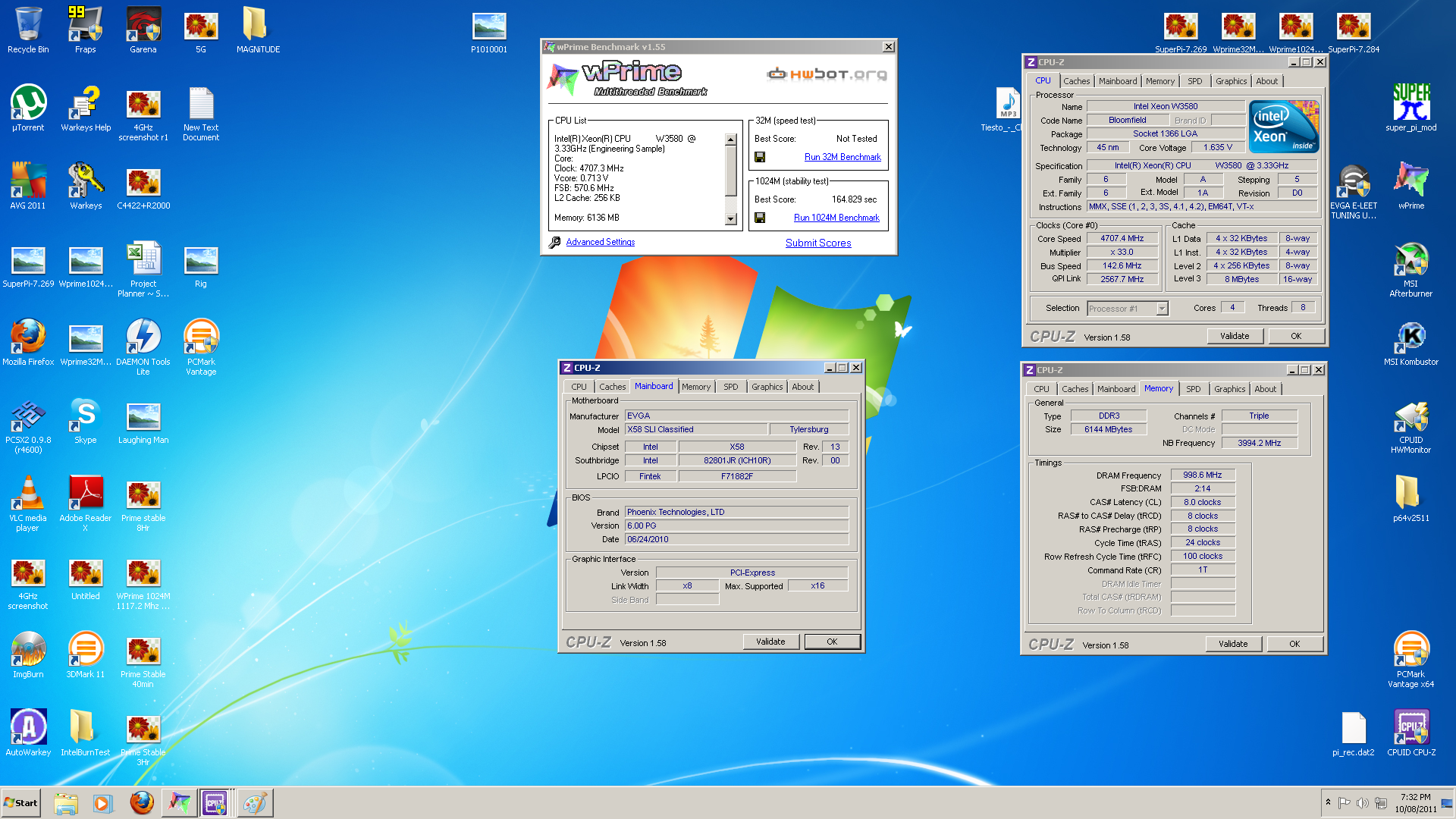The image size is (1456, 819).
Task: Click Run 32M Benchmark link
Action: tap(843, 157)
